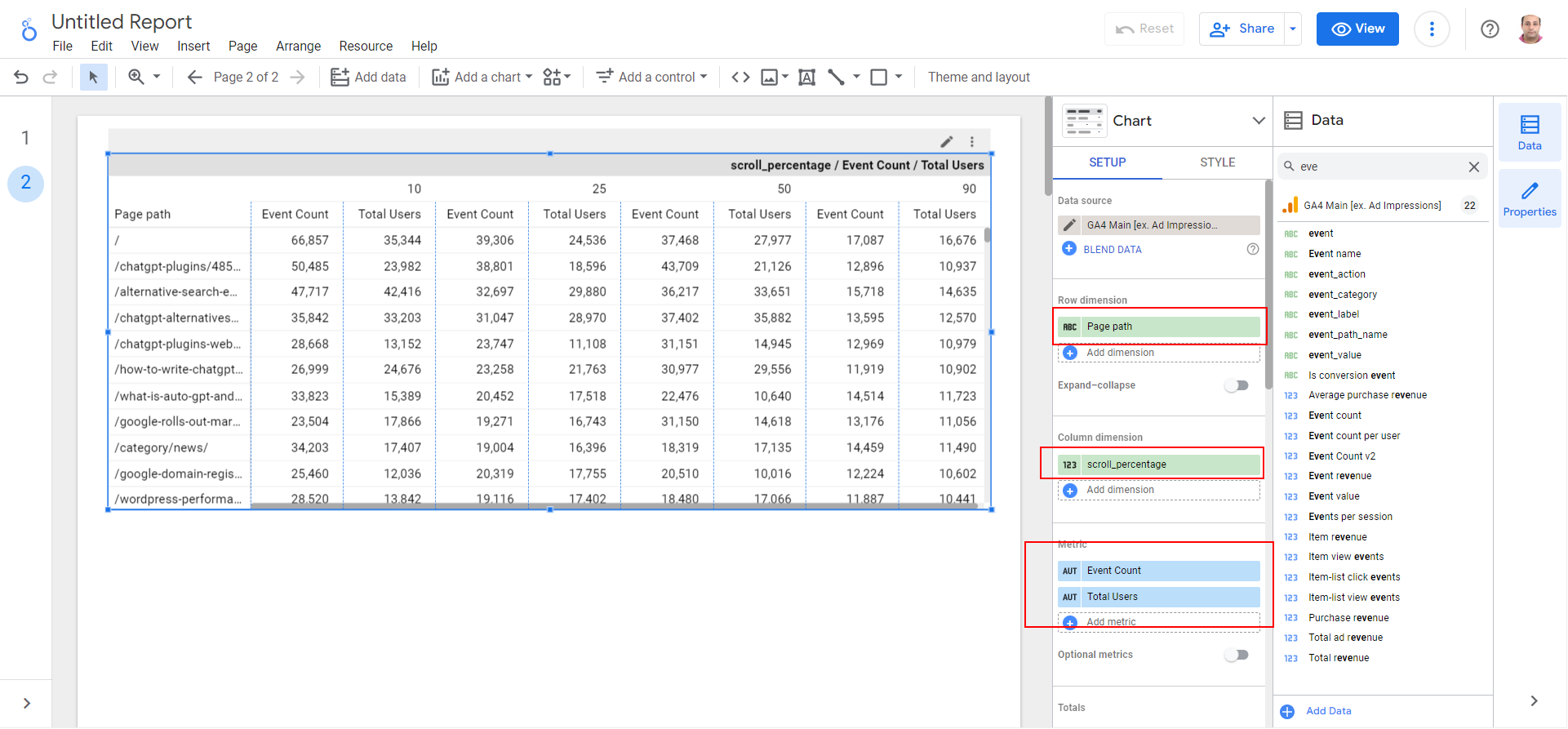
Task: Open the user account avatar
Action: tap(1530, 29)
